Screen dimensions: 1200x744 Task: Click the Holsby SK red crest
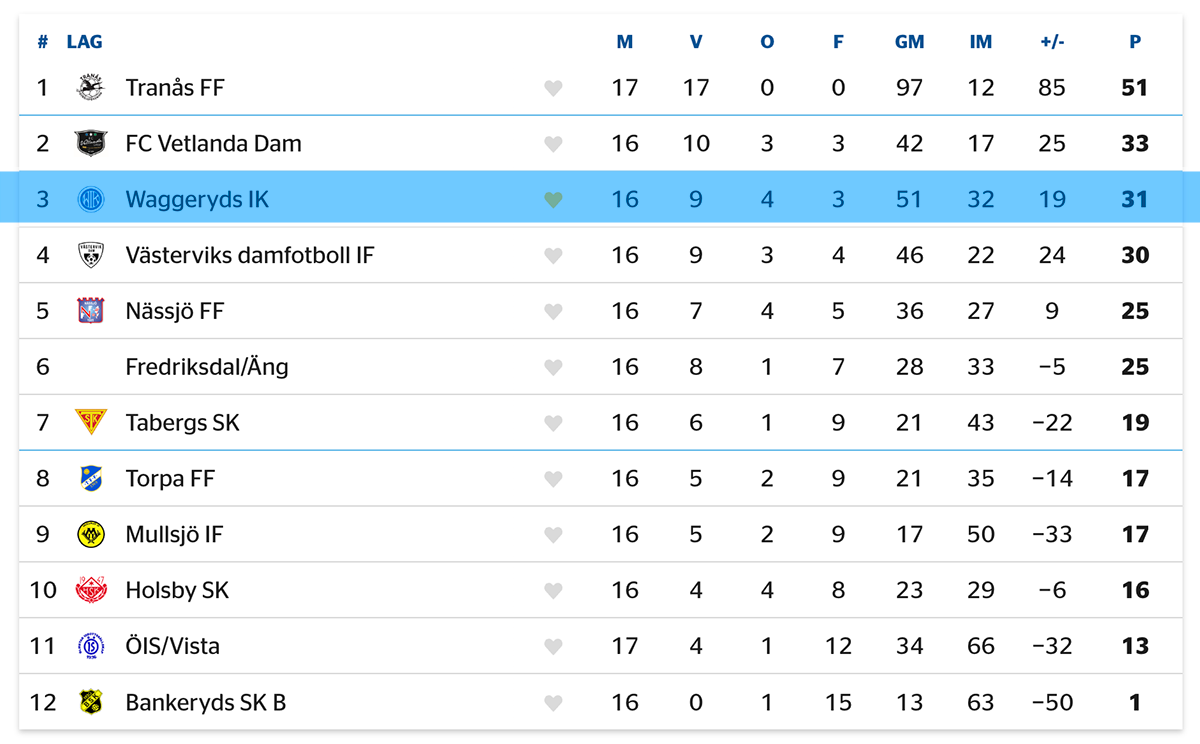(x=90, y=590)
